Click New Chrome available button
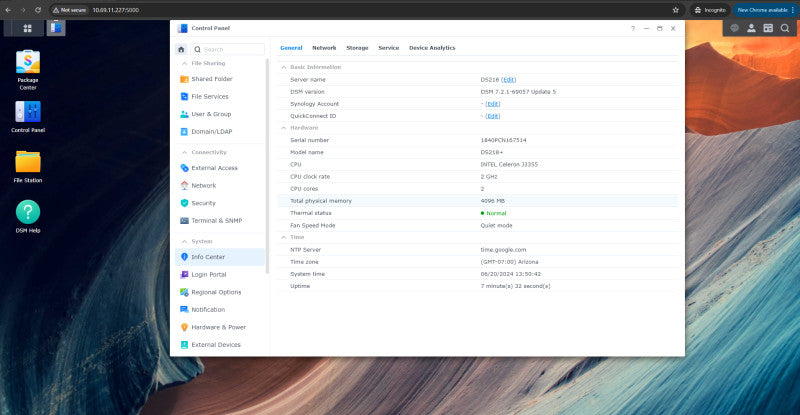This screenshot has width=800, height=415. (763, 10)
